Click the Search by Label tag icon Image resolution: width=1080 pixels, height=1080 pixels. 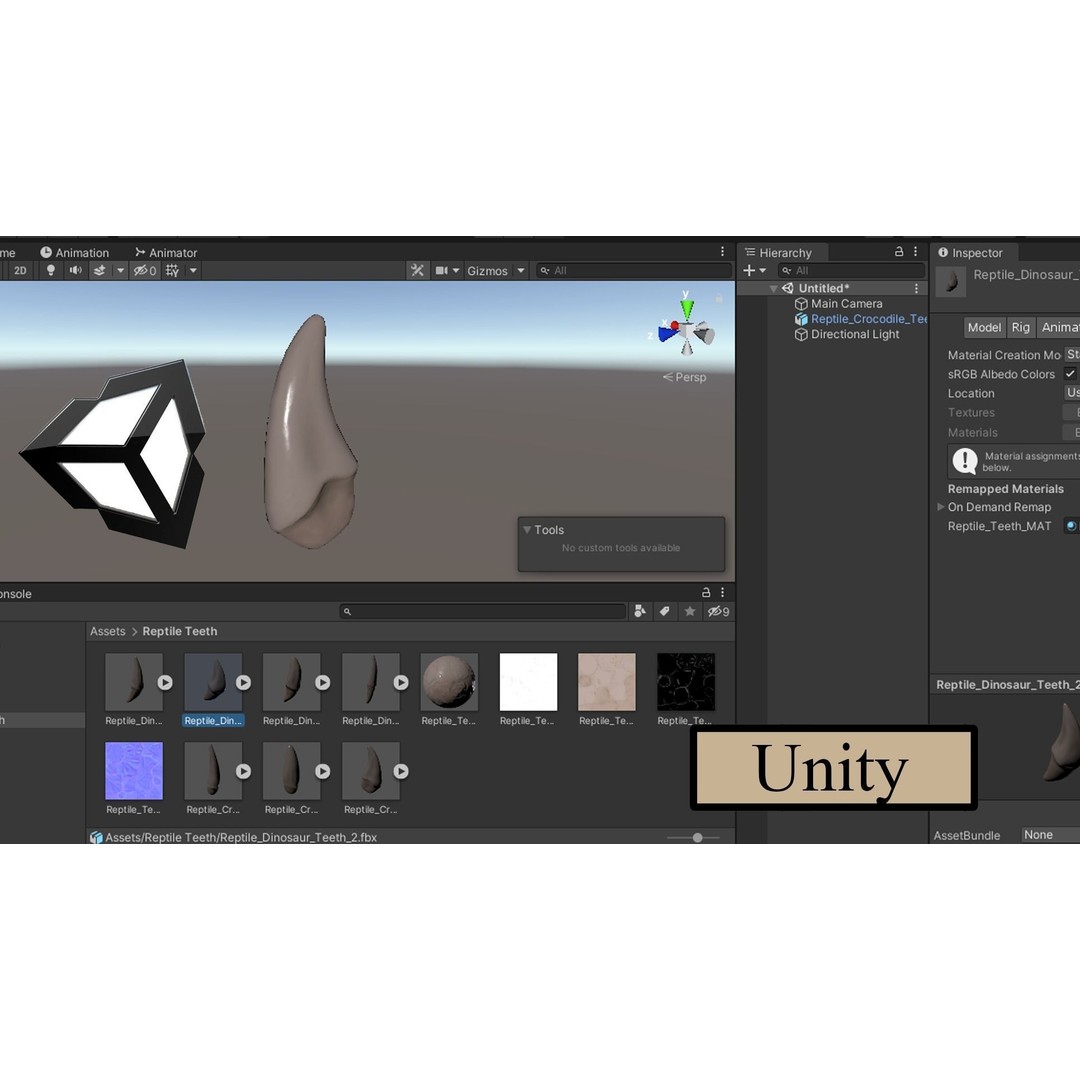pos(665,611)
